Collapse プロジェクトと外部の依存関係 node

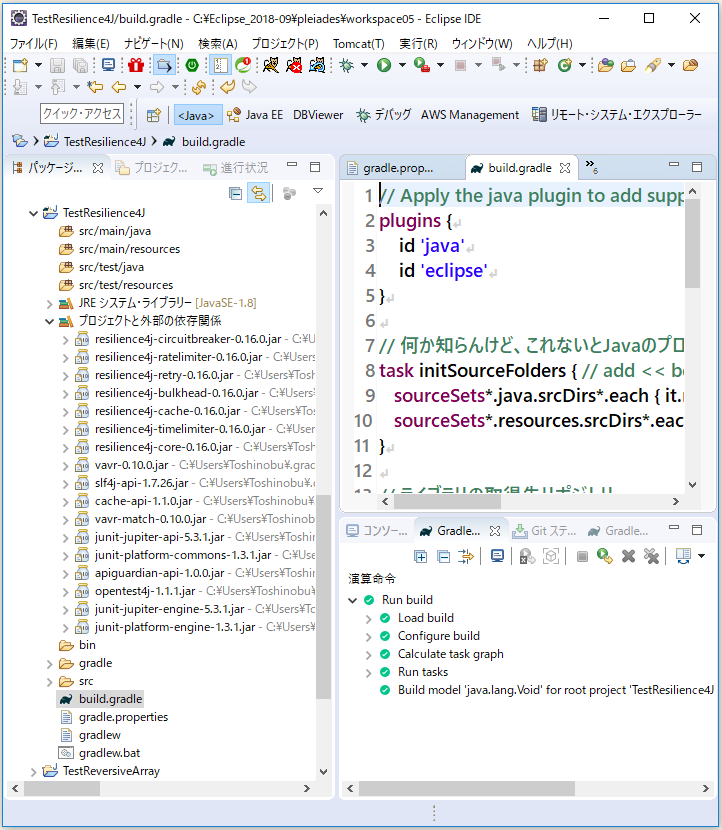(49, 321)
